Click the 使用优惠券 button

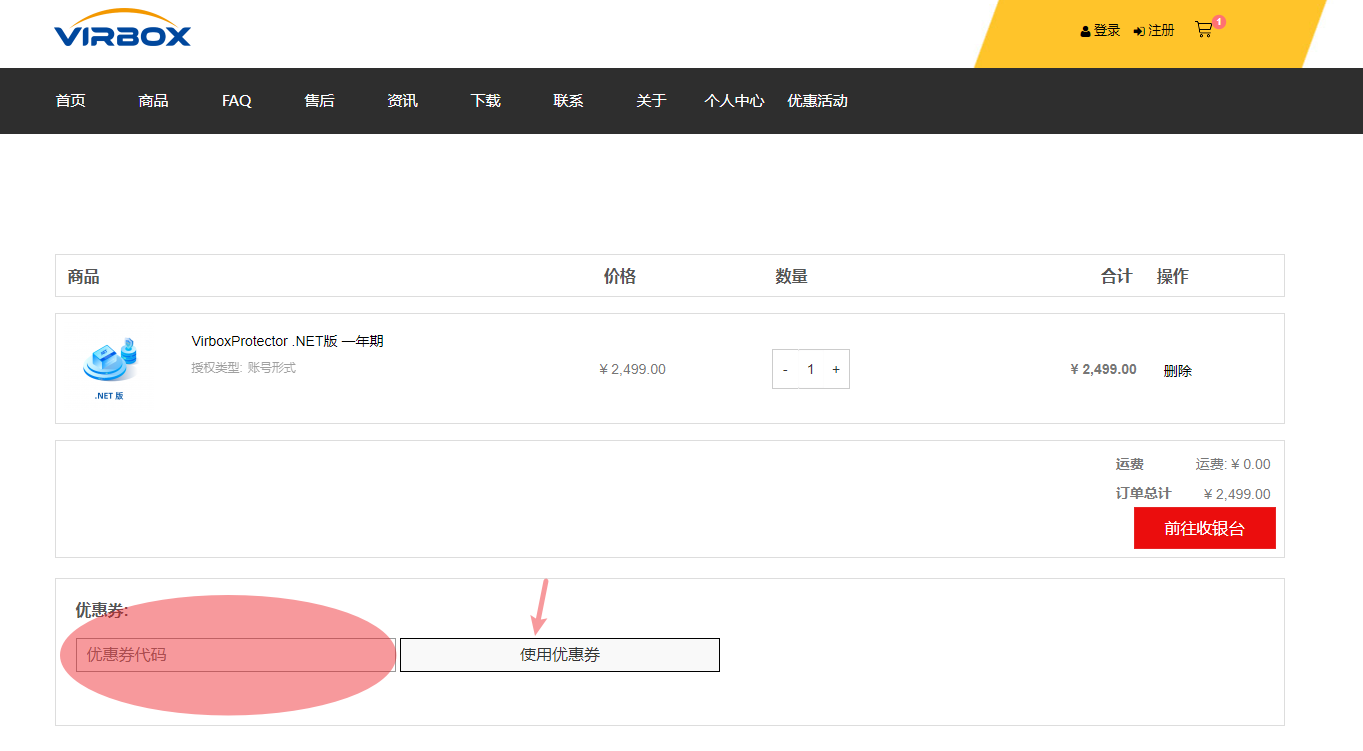(x=560, y=655)
